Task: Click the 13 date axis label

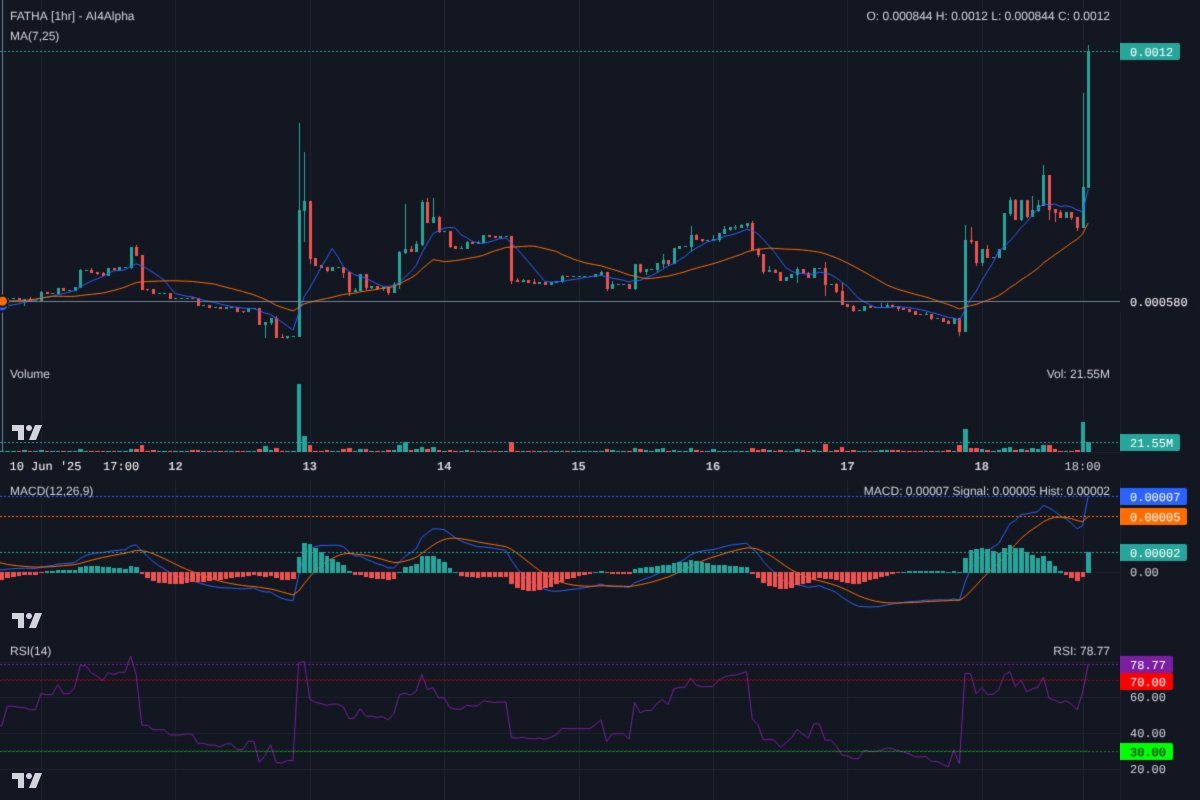Action: click(x=309, y=466)
